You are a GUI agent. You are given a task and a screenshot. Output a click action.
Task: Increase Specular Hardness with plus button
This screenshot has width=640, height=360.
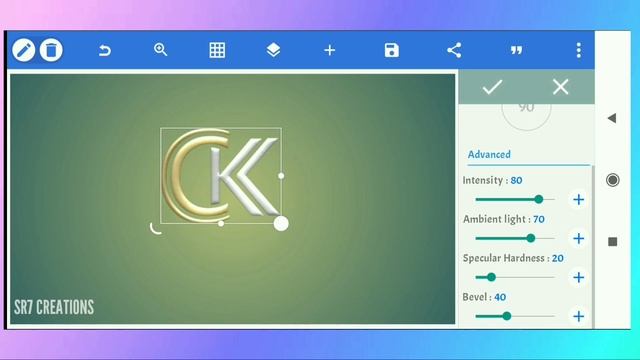[578, 278]
